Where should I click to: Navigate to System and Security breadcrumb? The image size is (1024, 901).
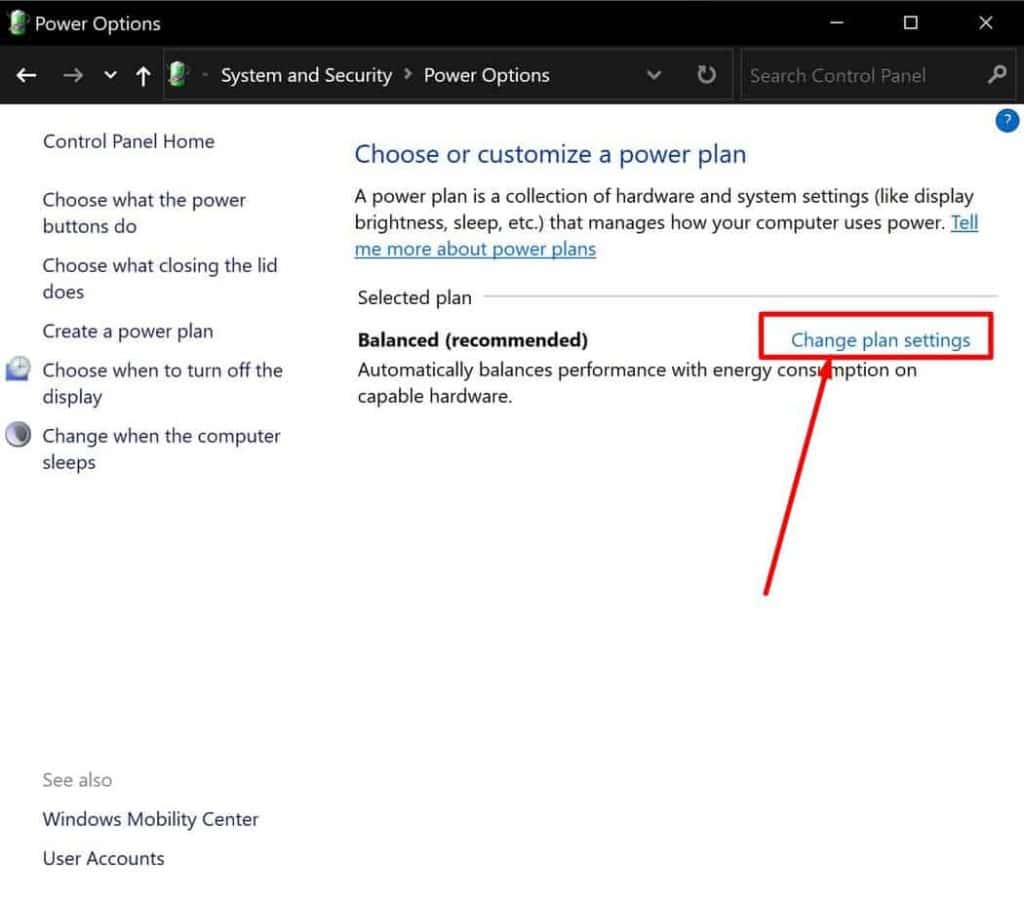(x=306, y=75)
